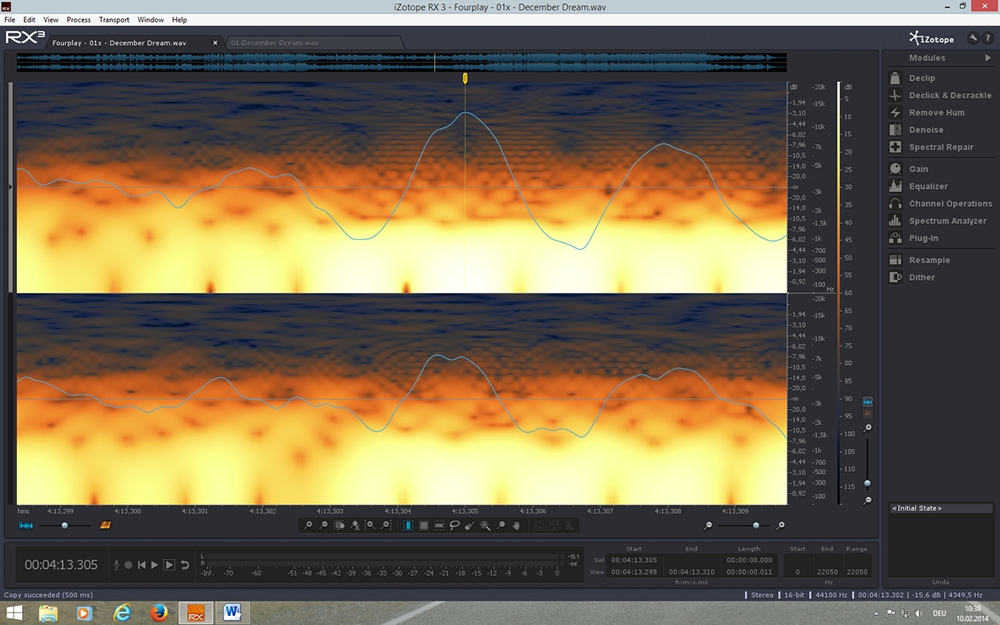Click the 00:04:13.305 time display
The image size is (1000, 625).
[x=61, y=565]
